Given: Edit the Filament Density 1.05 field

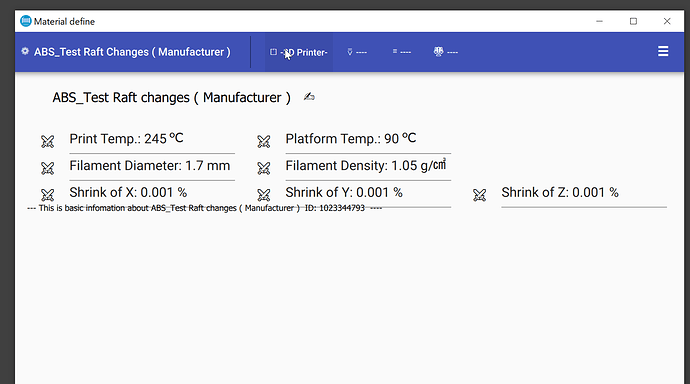Looking at the screenshot, I should tap(368, 168).
